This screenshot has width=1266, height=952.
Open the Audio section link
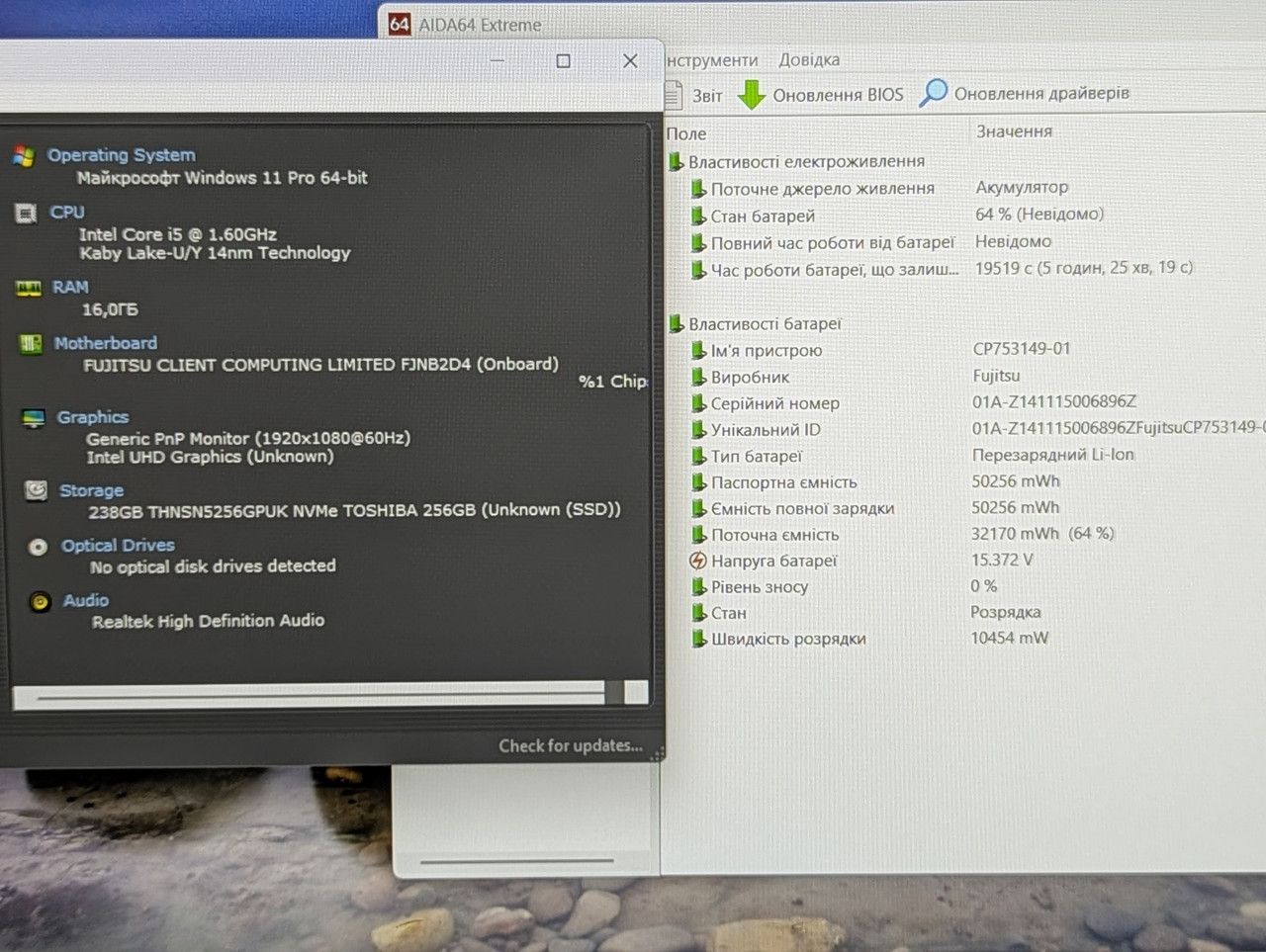tap(86, 600)
